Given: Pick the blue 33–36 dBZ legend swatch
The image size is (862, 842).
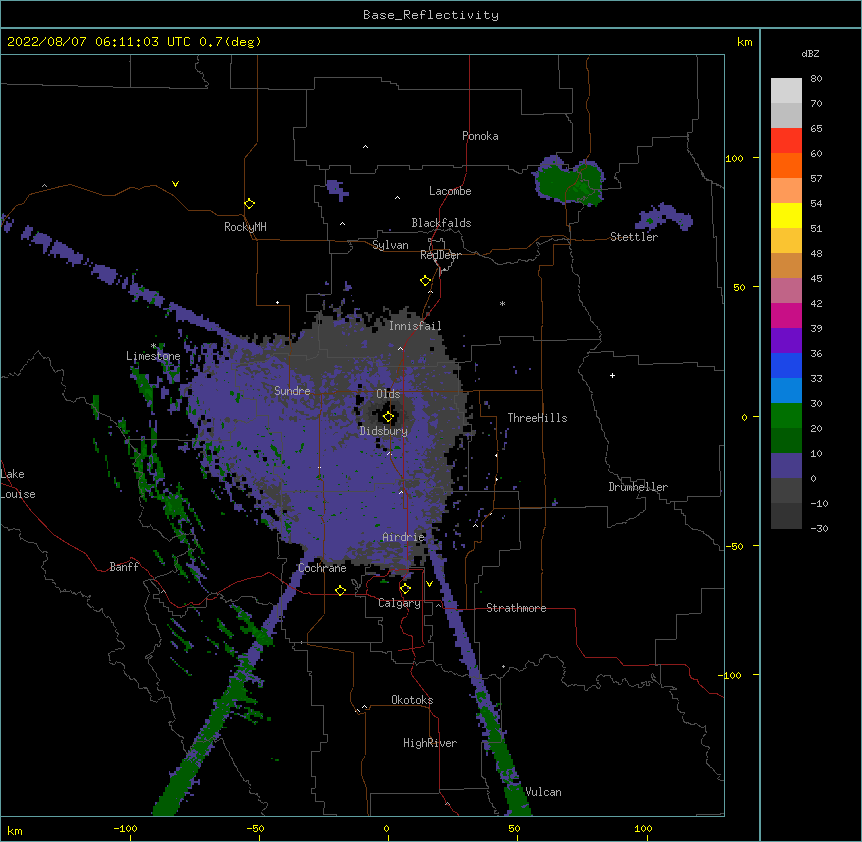Looking at the screenshot, I should (786, 365).
